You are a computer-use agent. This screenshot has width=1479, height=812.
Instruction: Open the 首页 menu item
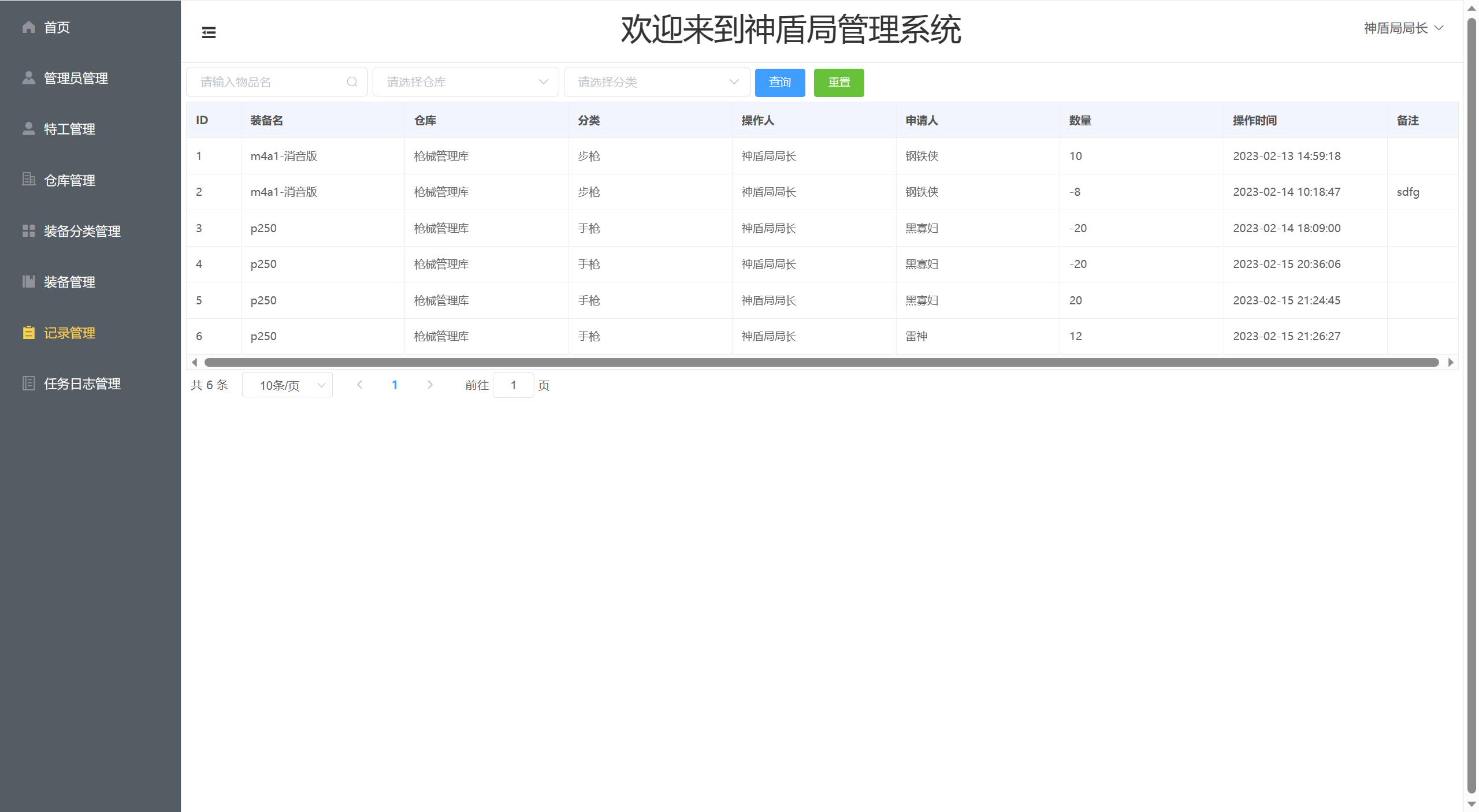coord(90,27)
